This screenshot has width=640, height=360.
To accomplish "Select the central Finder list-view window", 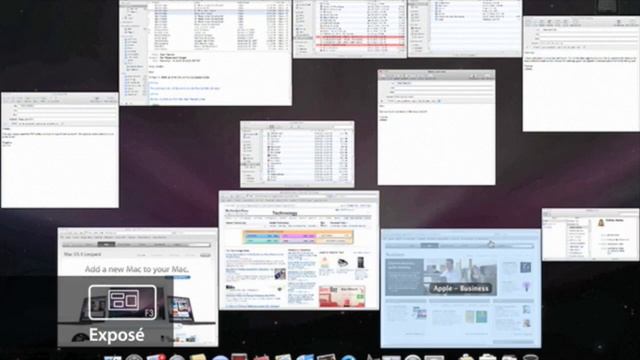I will click(297, 154).
